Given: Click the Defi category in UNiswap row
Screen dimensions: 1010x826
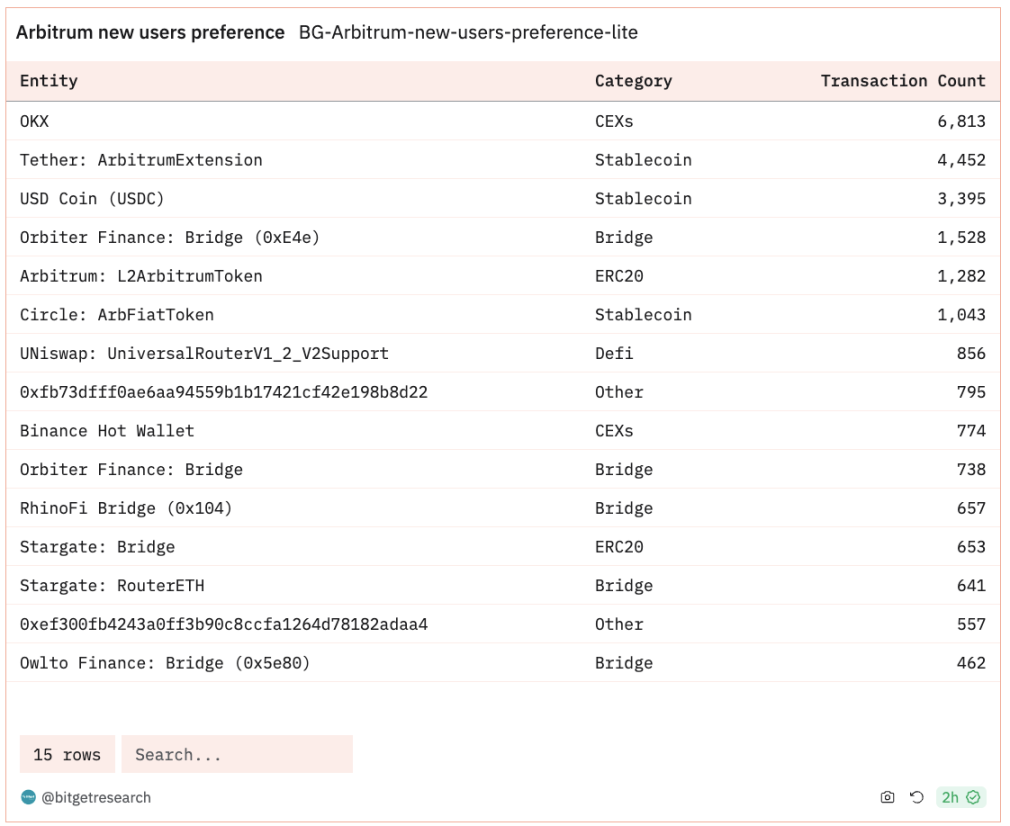Looking at the screenshot, I should pos(614,353).
